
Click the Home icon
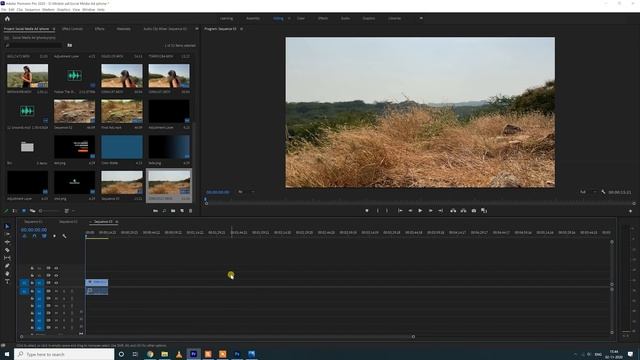[7, 18]
